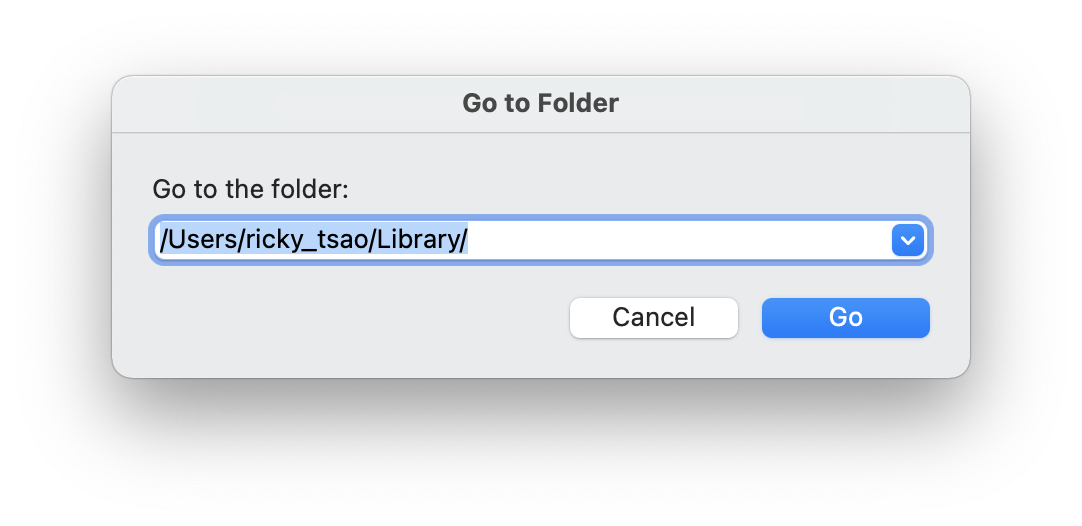Image resolution: width=1082 pixels, height=526 pixels.
Task: Click the 'Go to the folder:' label
Action: point(250,189)
